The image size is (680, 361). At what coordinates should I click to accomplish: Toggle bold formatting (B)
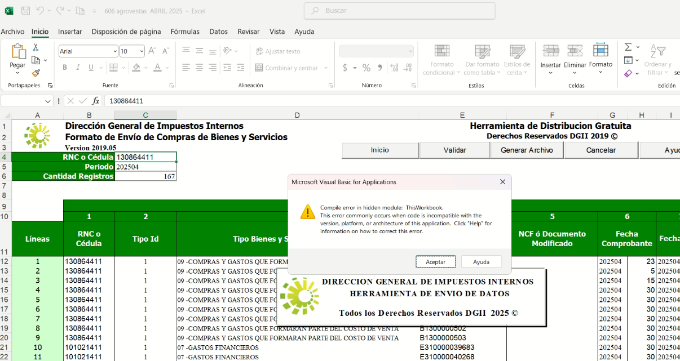[65, 68]
